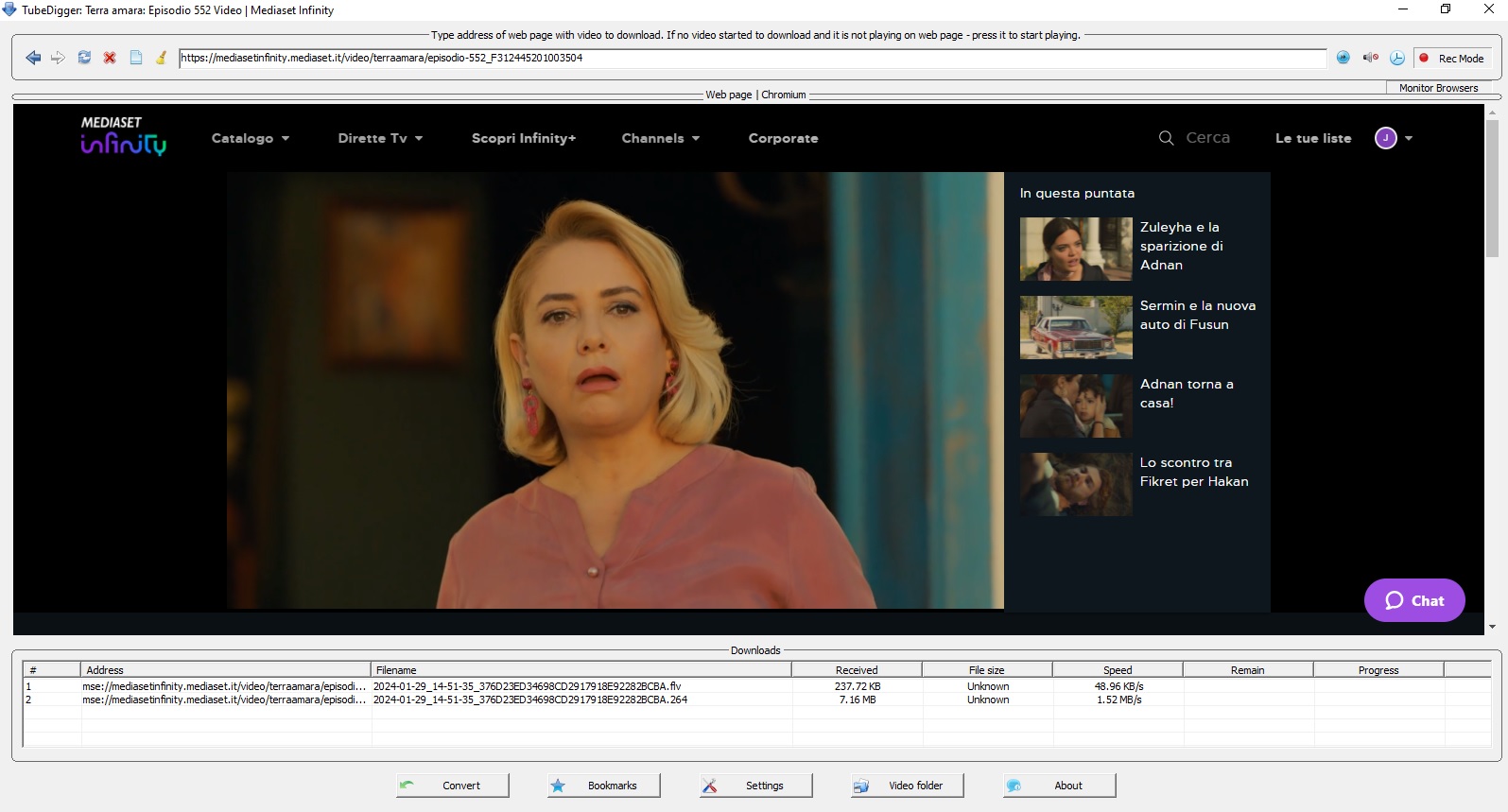The height and width of the screenshot is (812, 1508).
Task: Open 'Adnan torna a casa!' title link
Action: [1187, 393]
